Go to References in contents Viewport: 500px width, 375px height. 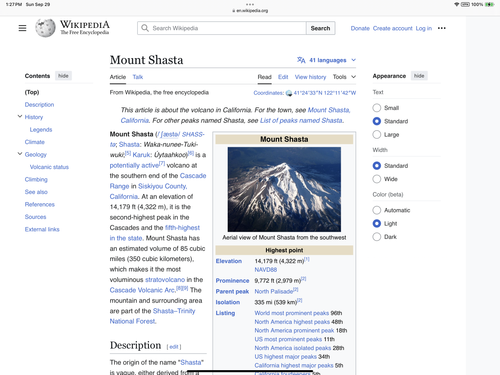click(40, 204)
